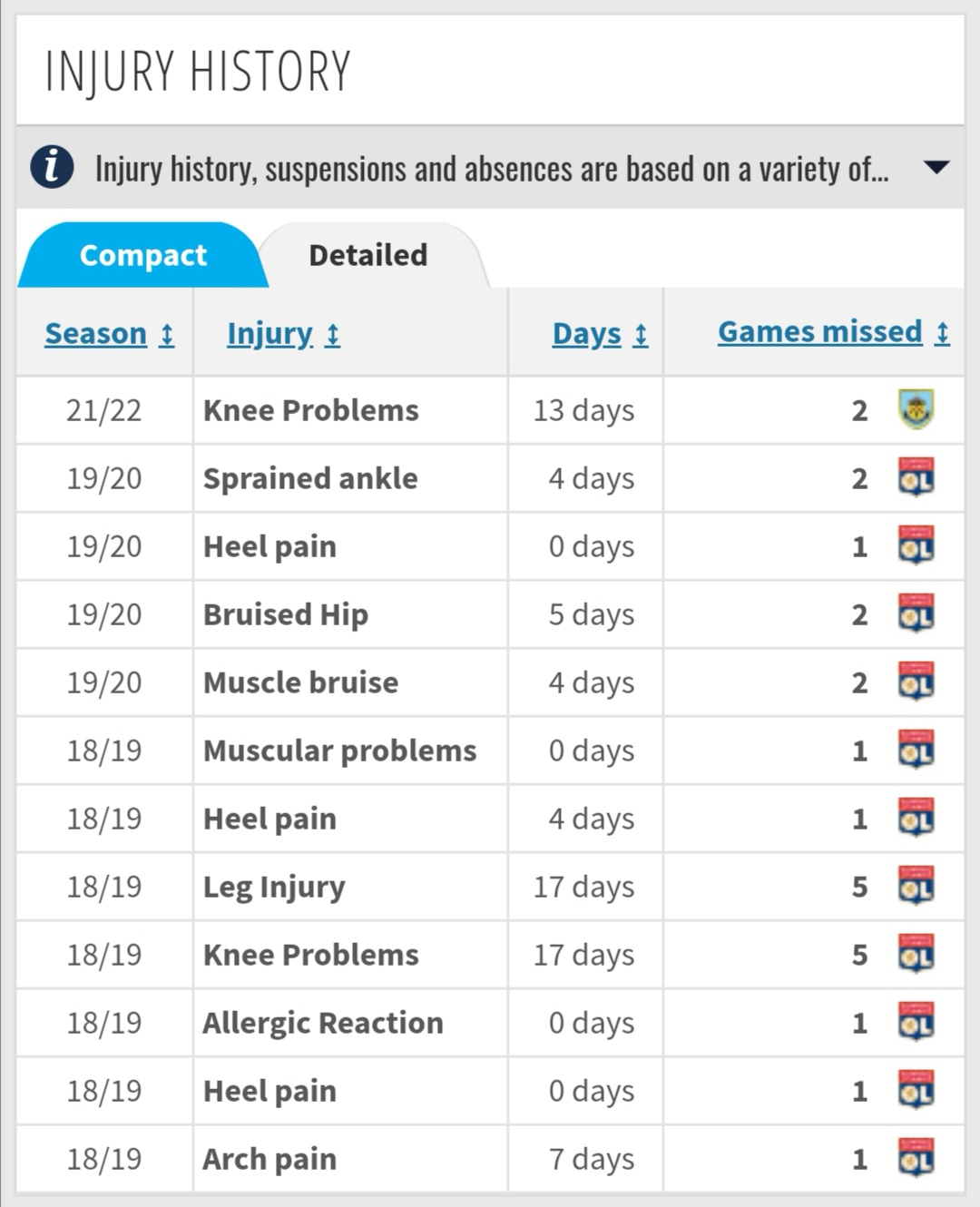Click Lyon crest in Bruised Hip row

pos(916,613)
